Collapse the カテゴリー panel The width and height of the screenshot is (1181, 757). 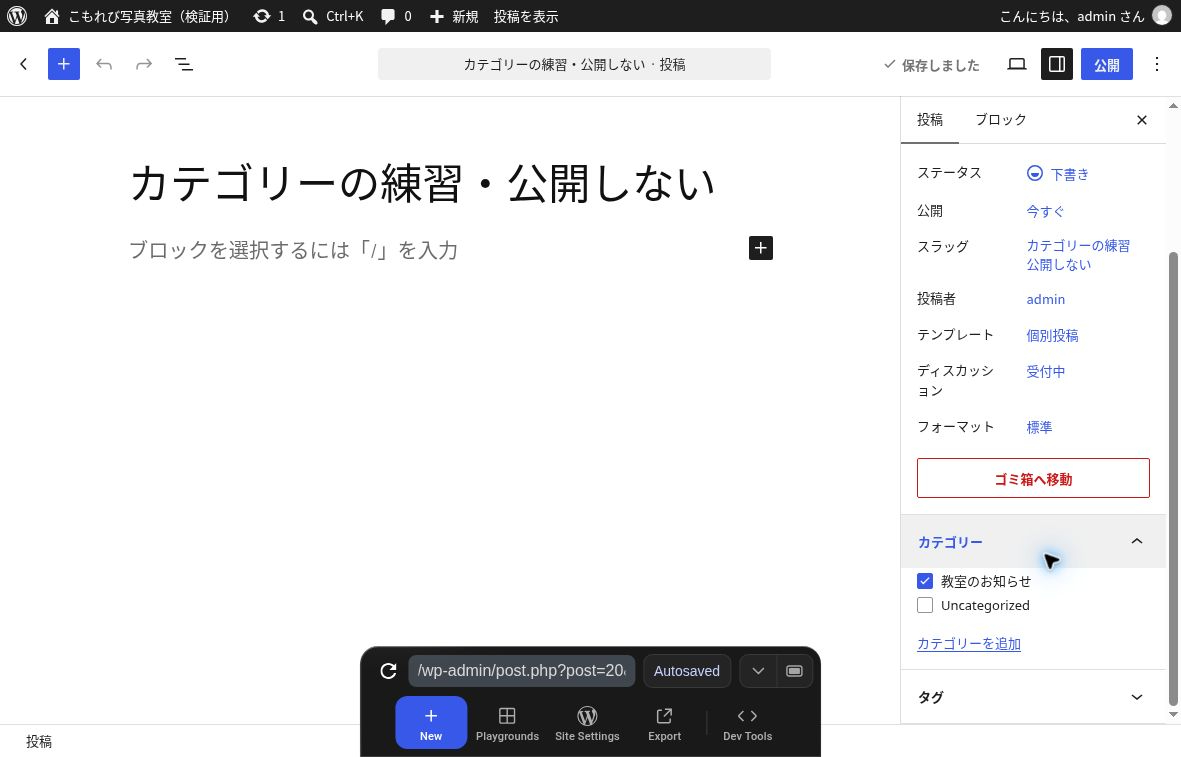[1033, 542]
